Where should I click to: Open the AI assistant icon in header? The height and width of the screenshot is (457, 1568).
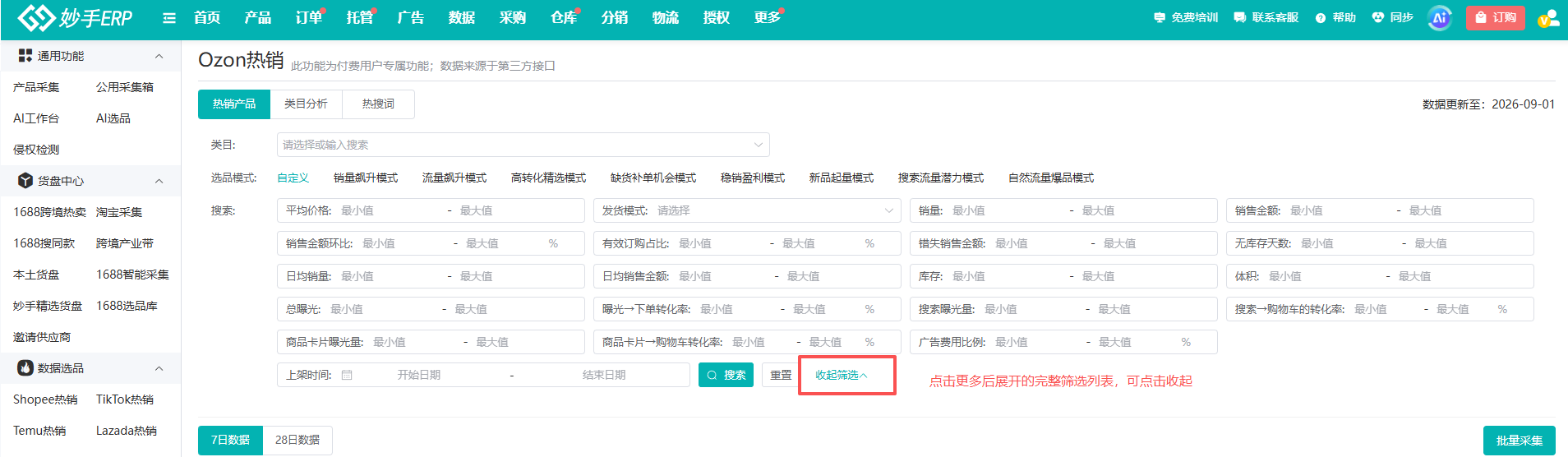pos(1439,18)
